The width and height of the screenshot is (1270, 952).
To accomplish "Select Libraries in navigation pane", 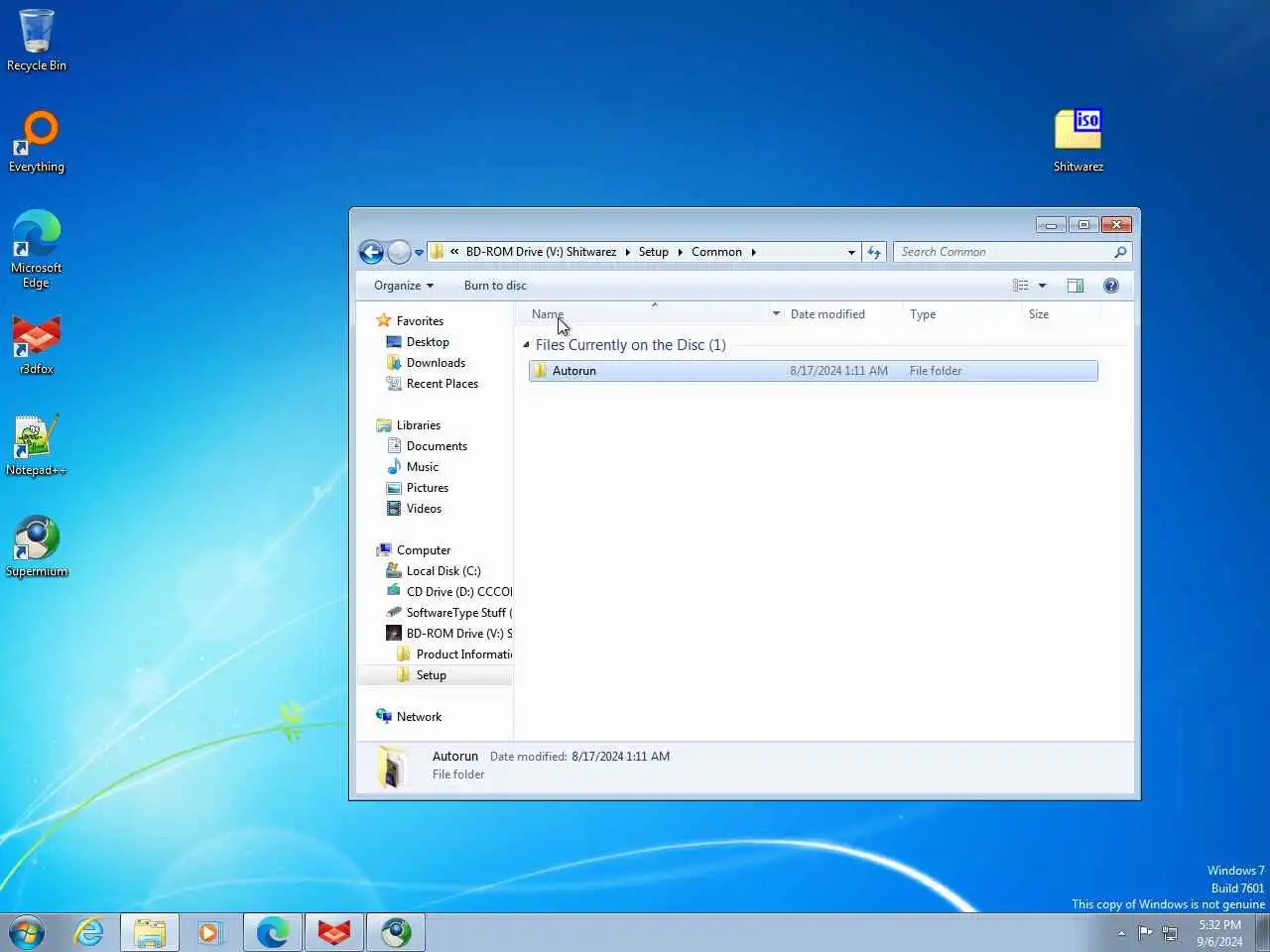I will [418, 425].
